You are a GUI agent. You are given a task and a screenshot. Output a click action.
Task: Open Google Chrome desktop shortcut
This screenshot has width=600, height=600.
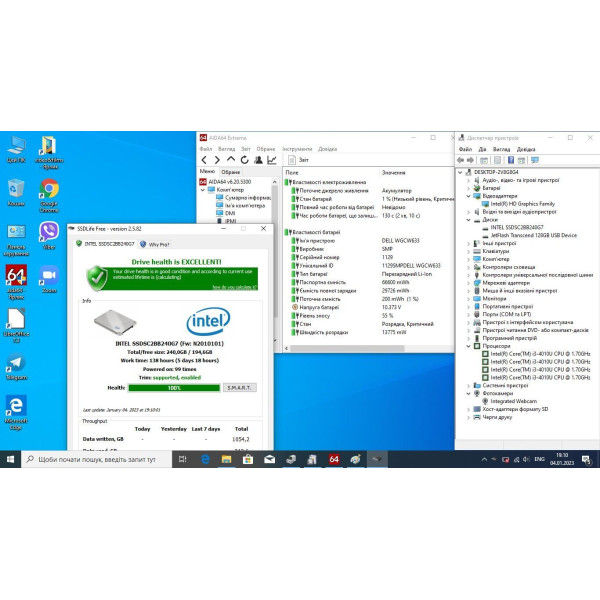49,196
